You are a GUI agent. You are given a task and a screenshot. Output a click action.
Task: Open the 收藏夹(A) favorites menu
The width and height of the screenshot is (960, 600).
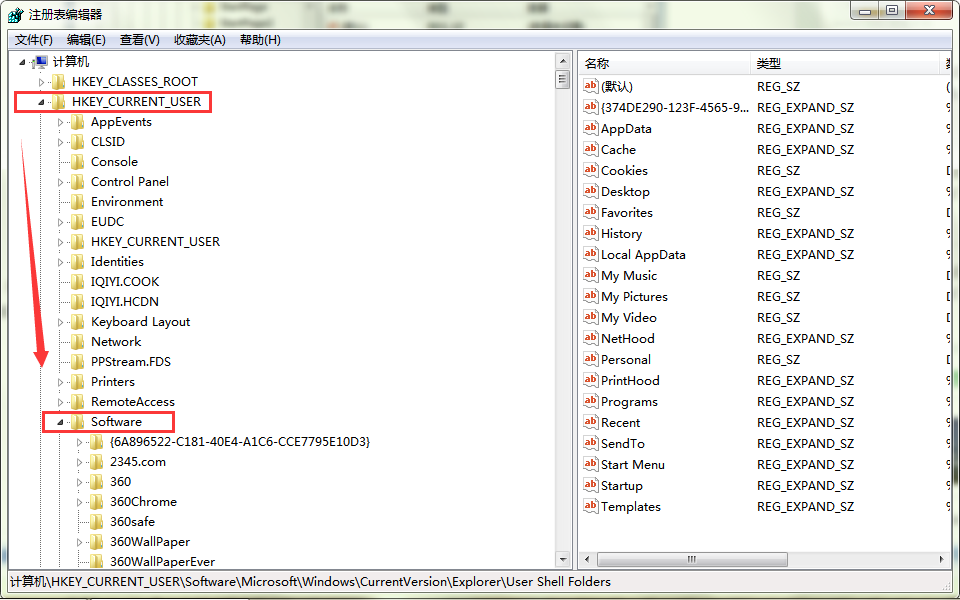pyautogui.click(x=199, y=40)
